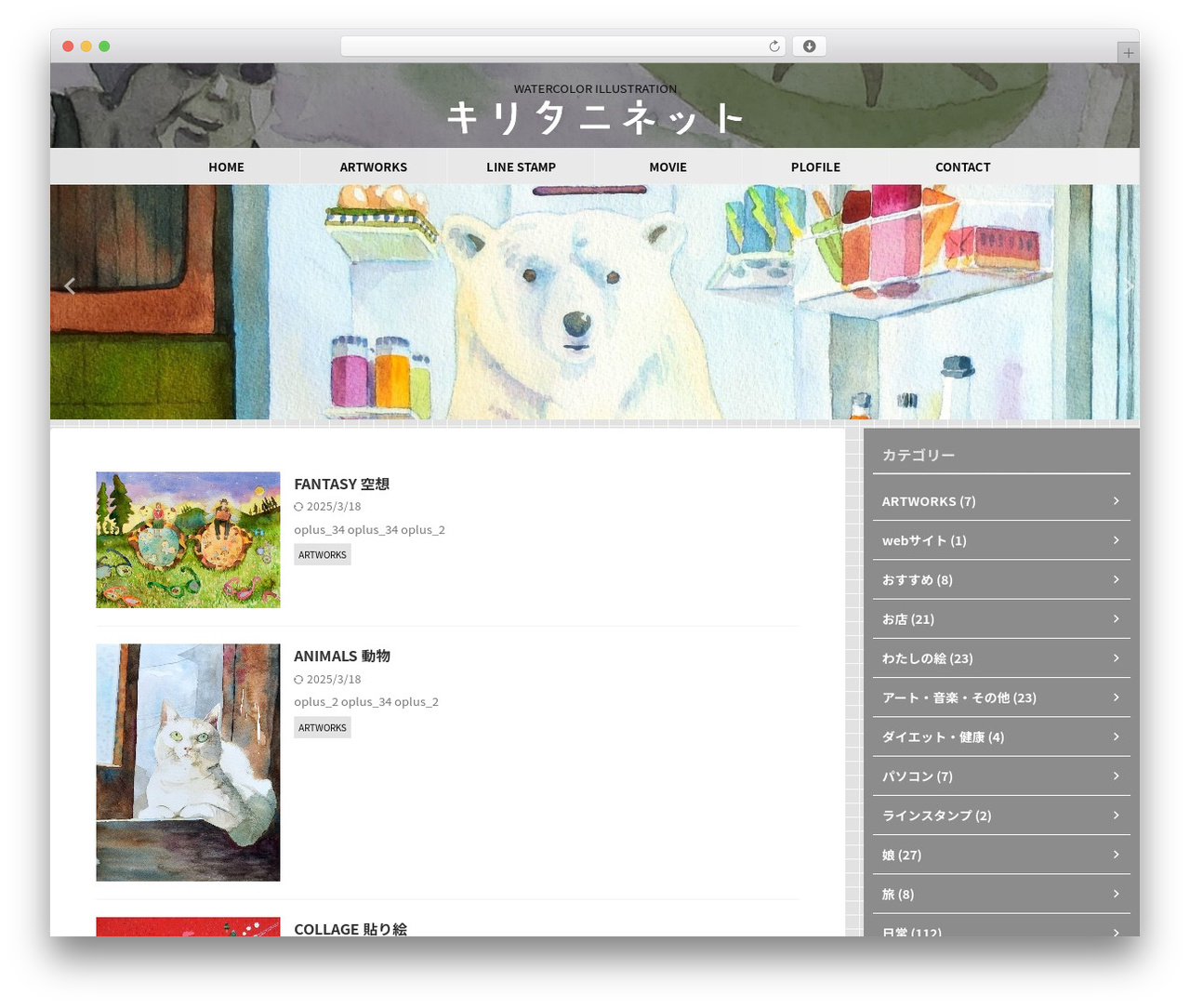Go to previous slide arrow
Viewport: 1190px width, 1008px height.
[70, 286]
